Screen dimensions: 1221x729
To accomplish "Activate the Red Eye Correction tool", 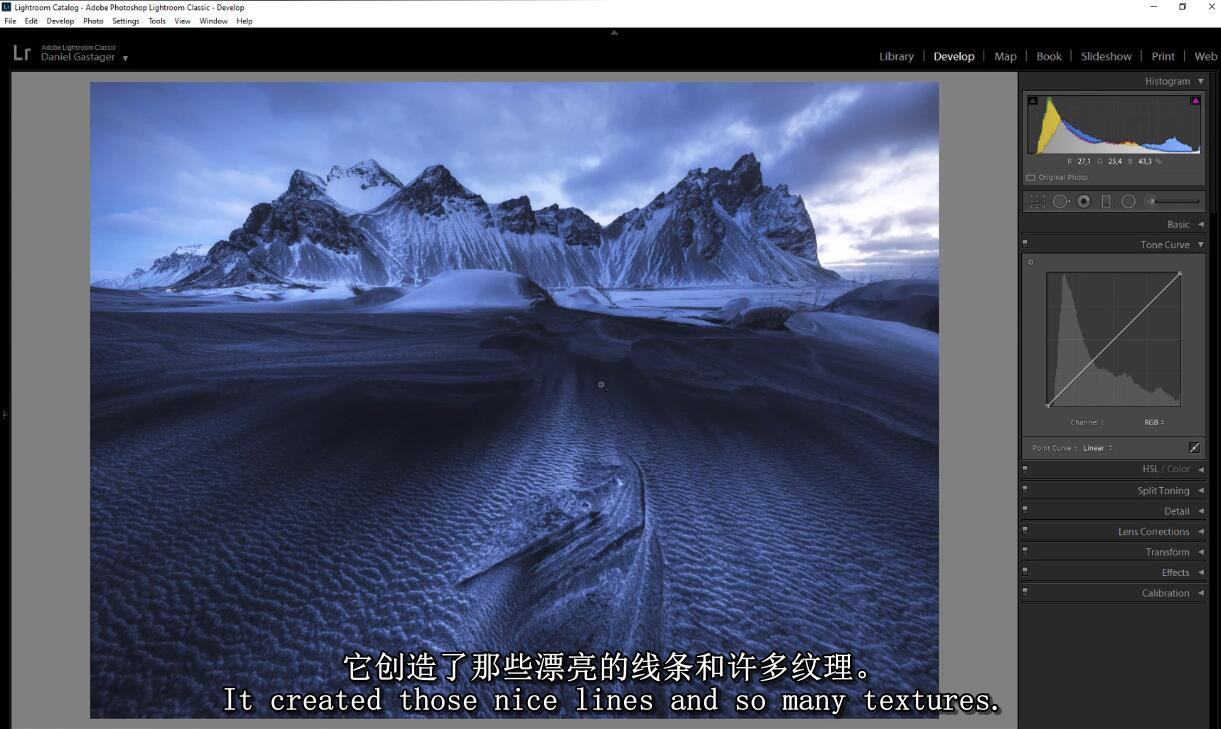I will pyautogui.click(x=1083, y=201).
